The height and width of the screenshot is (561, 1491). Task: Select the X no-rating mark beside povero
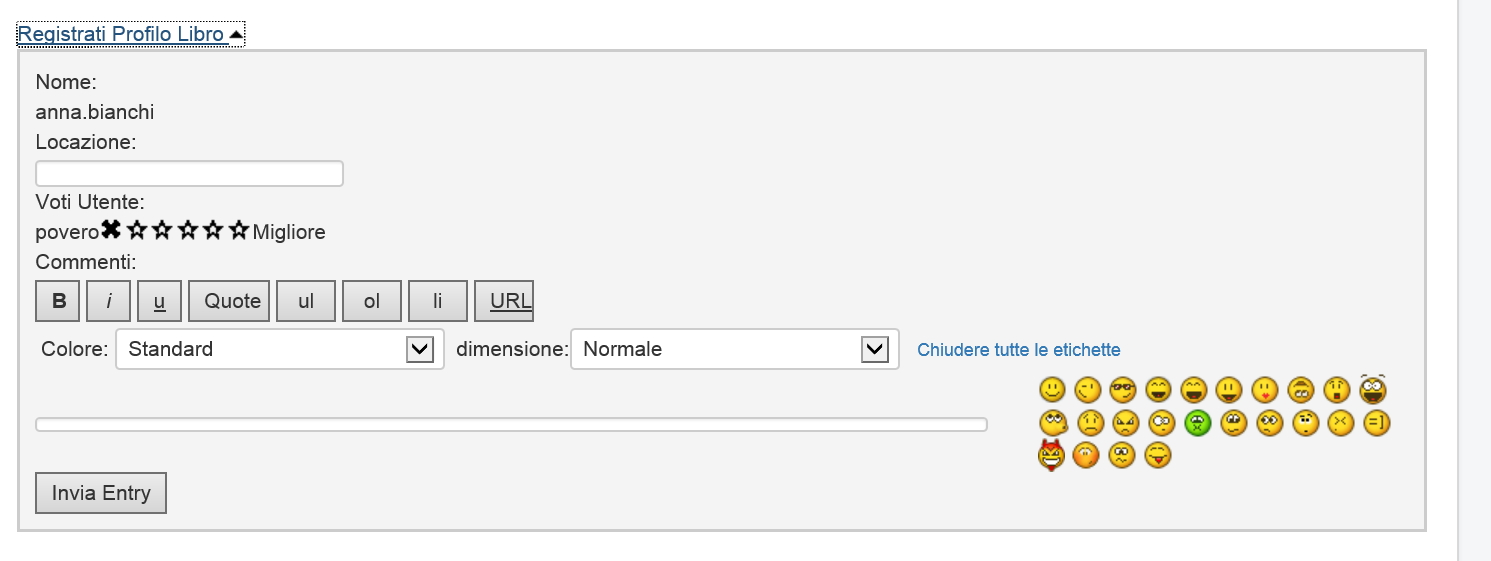pos(111,231)
